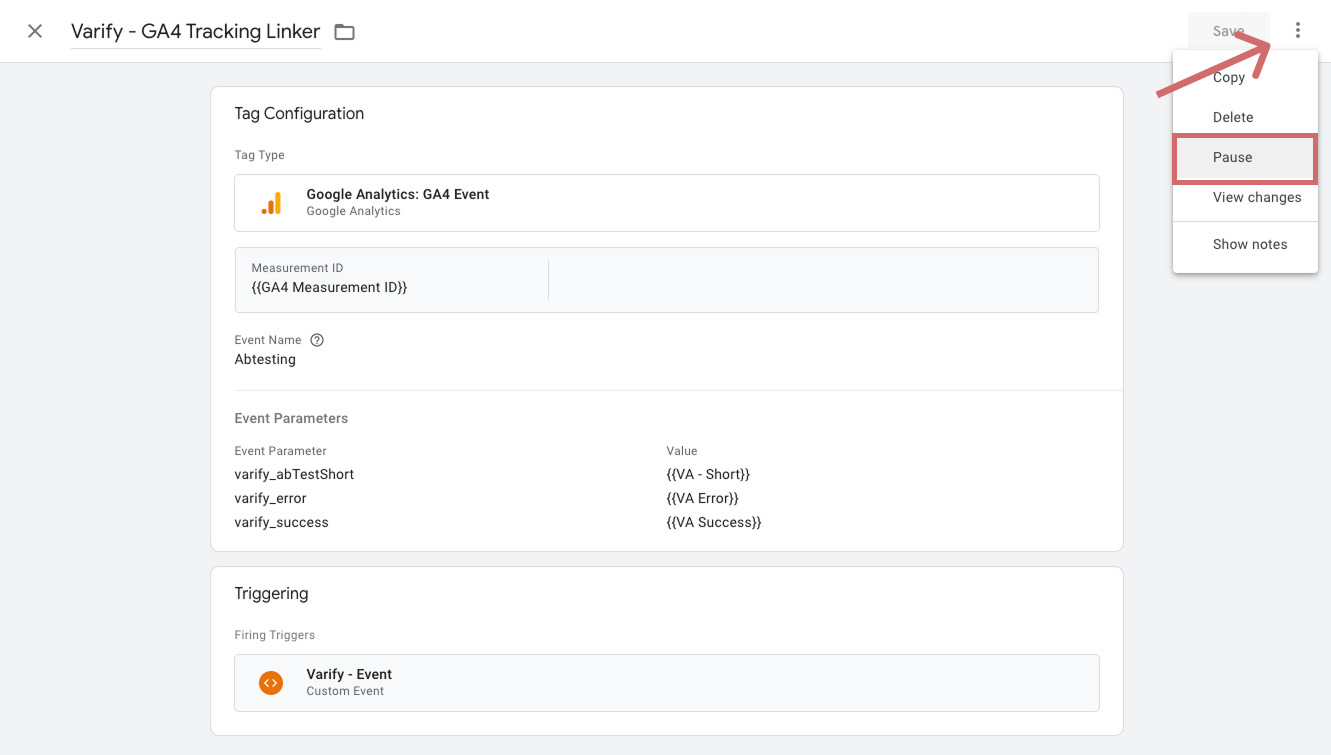Click the orange custom event trigger icon
This screenshot has width=1331, height=755.
[271, 683]
